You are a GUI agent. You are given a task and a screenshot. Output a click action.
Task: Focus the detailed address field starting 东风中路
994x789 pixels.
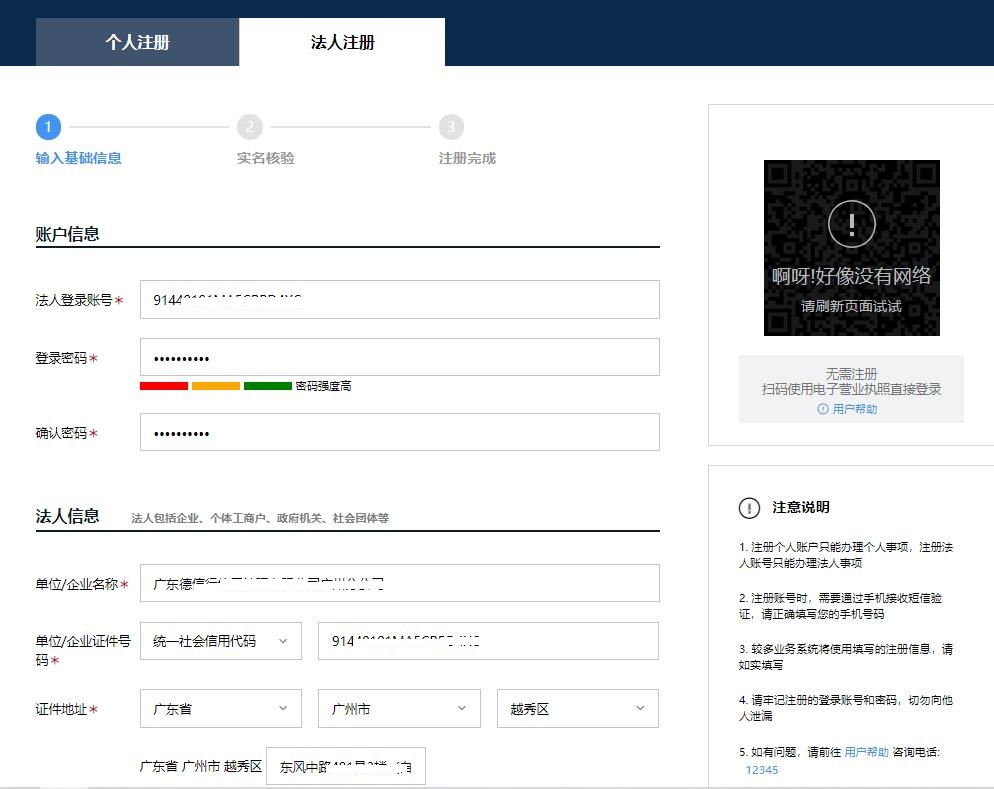click(x=345, y=766)
